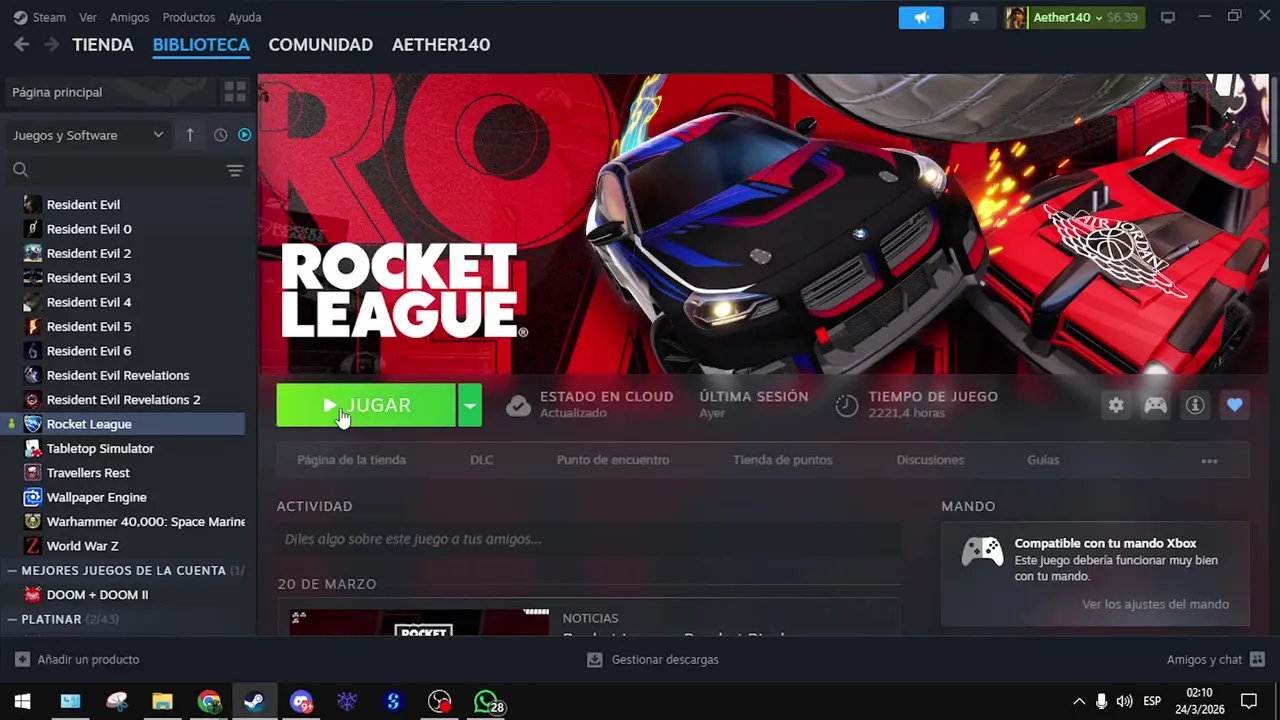This screenshot has width=1280, height=720.
Task: Select Resident Evil Revelations 2
Action: 123,400
